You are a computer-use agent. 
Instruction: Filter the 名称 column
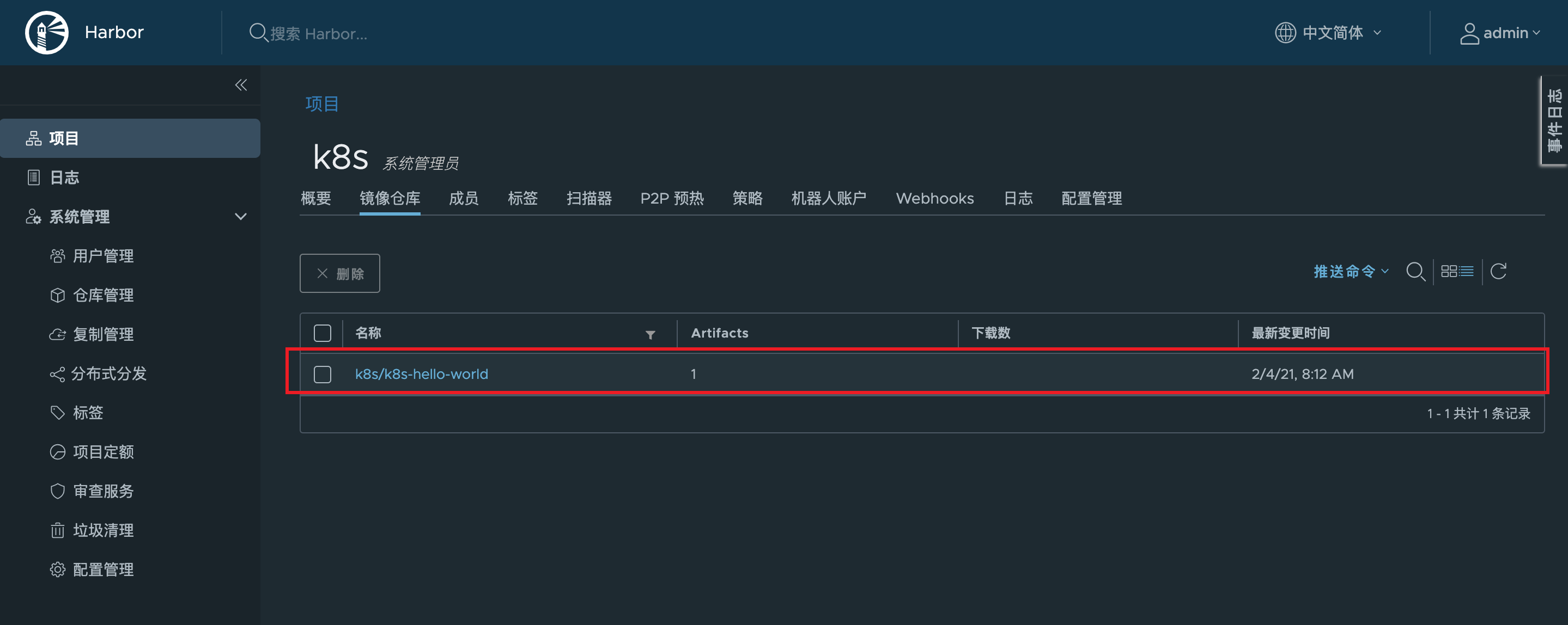coord(650,334)
